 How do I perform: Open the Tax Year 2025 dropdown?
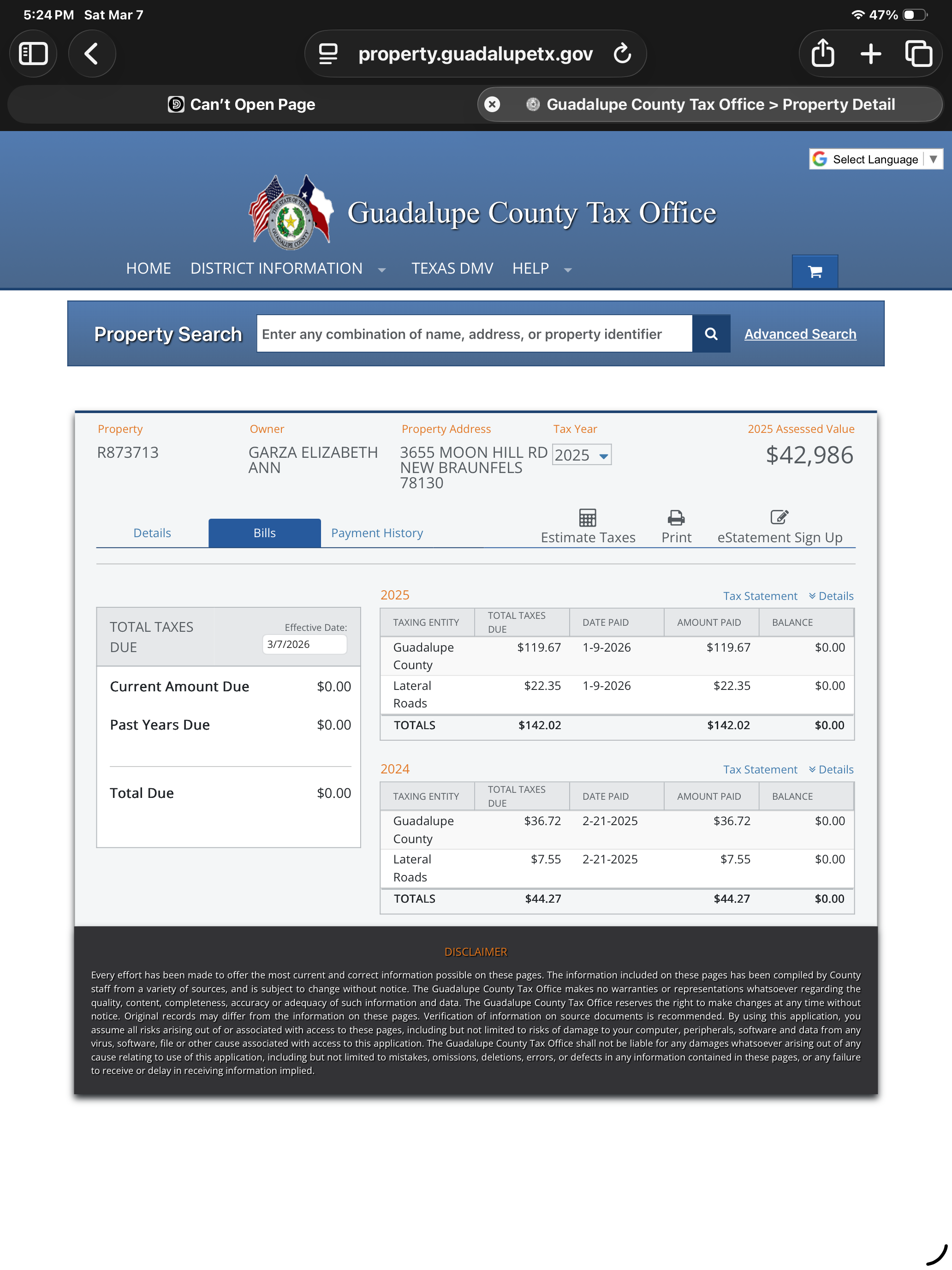click(x=581, y=455)
